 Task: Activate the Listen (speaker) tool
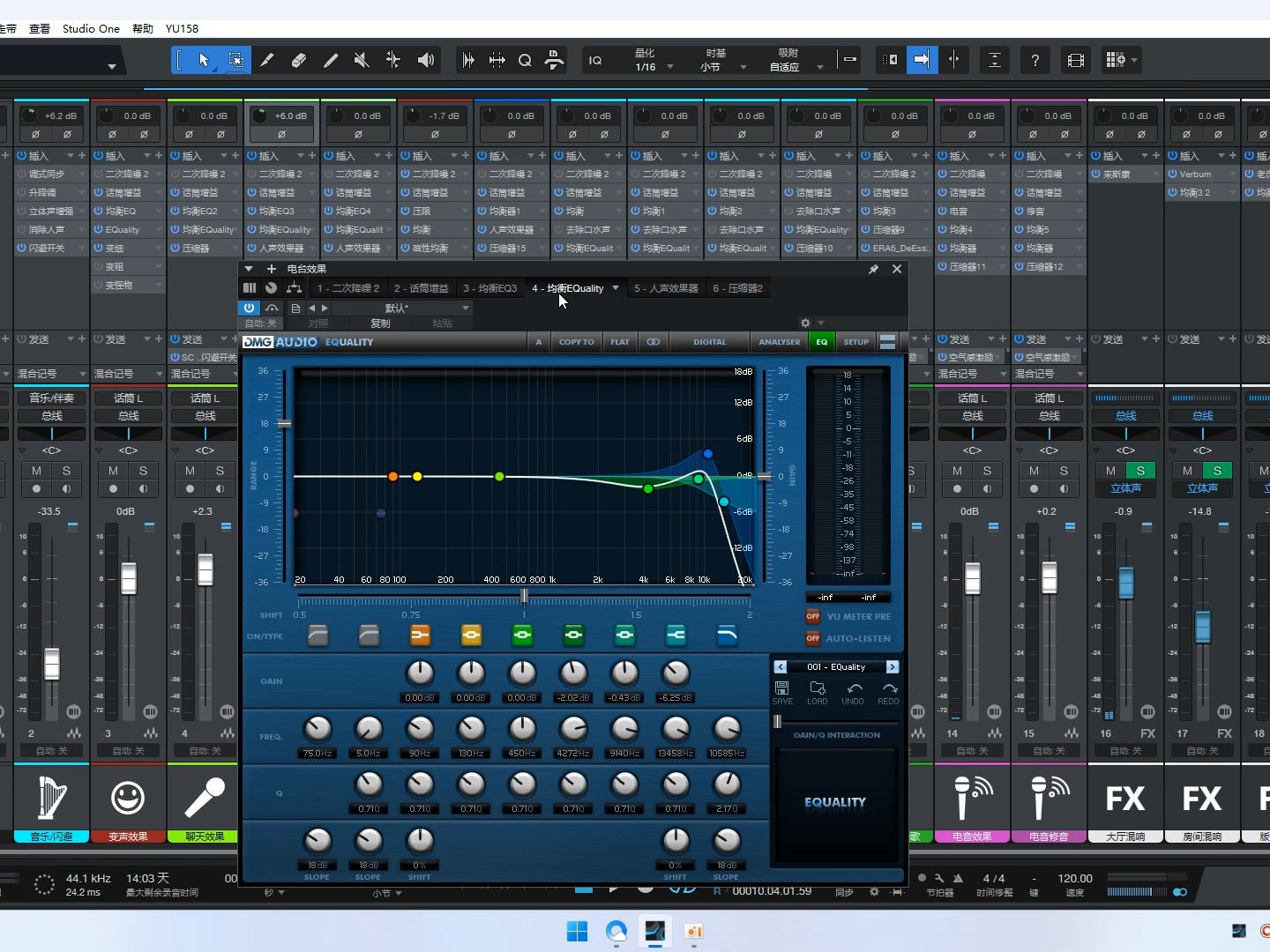426,60
